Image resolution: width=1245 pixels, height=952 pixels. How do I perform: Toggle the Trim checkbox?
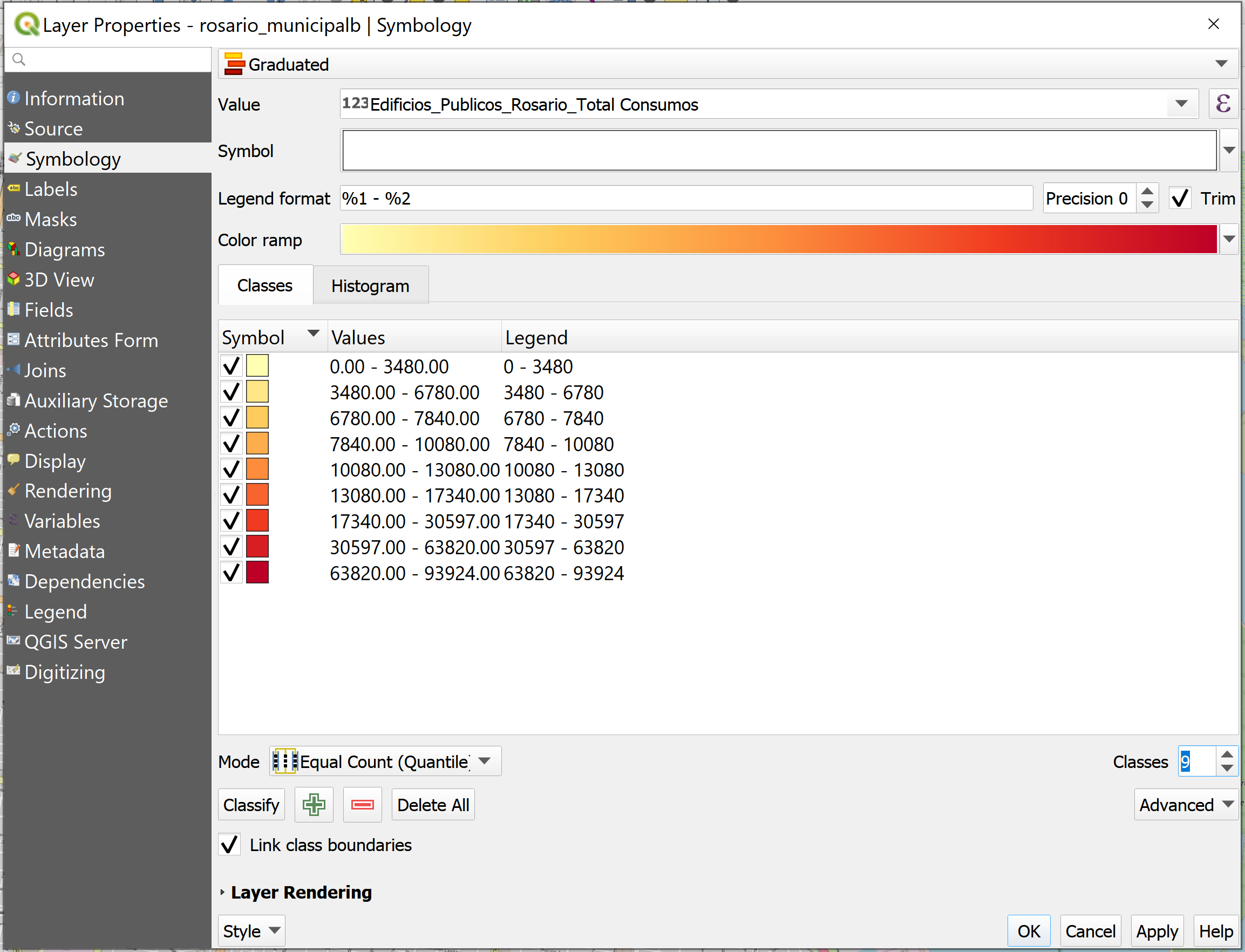(x=1180, y=199)
